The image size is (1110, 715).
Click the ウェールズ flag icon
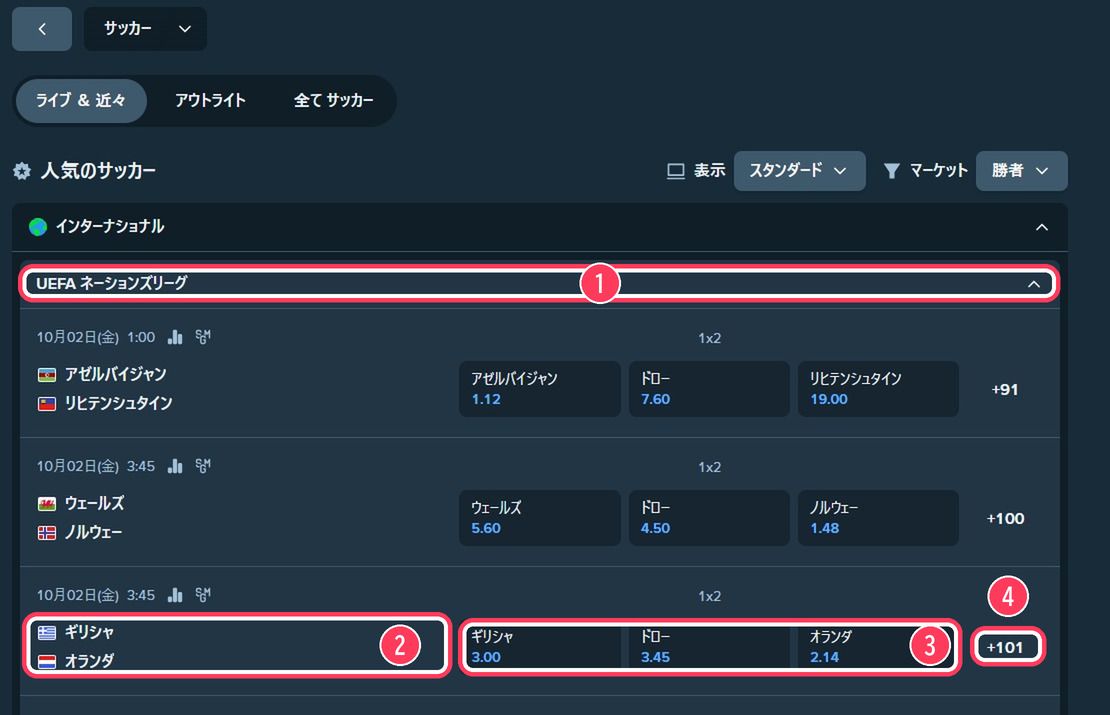(x=47, y=504)
